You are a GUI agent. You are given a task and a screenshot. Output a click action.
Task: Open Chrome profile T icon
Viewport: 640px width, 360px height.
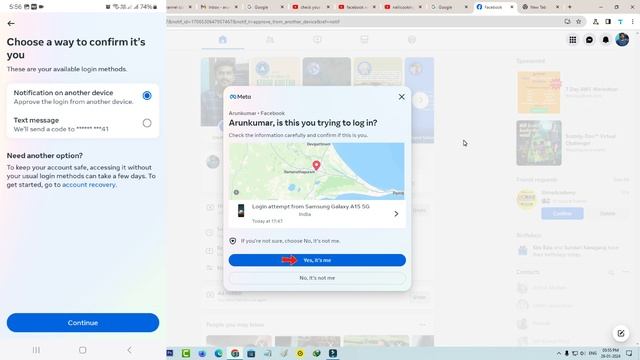(x=620, y=22)
